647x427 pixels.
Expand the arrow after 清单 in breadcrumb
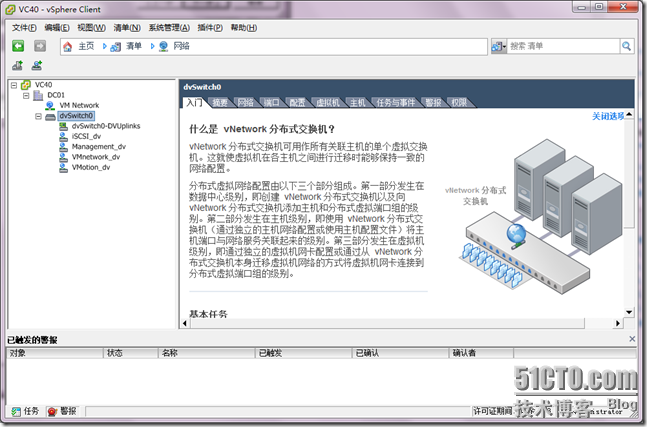152,46
